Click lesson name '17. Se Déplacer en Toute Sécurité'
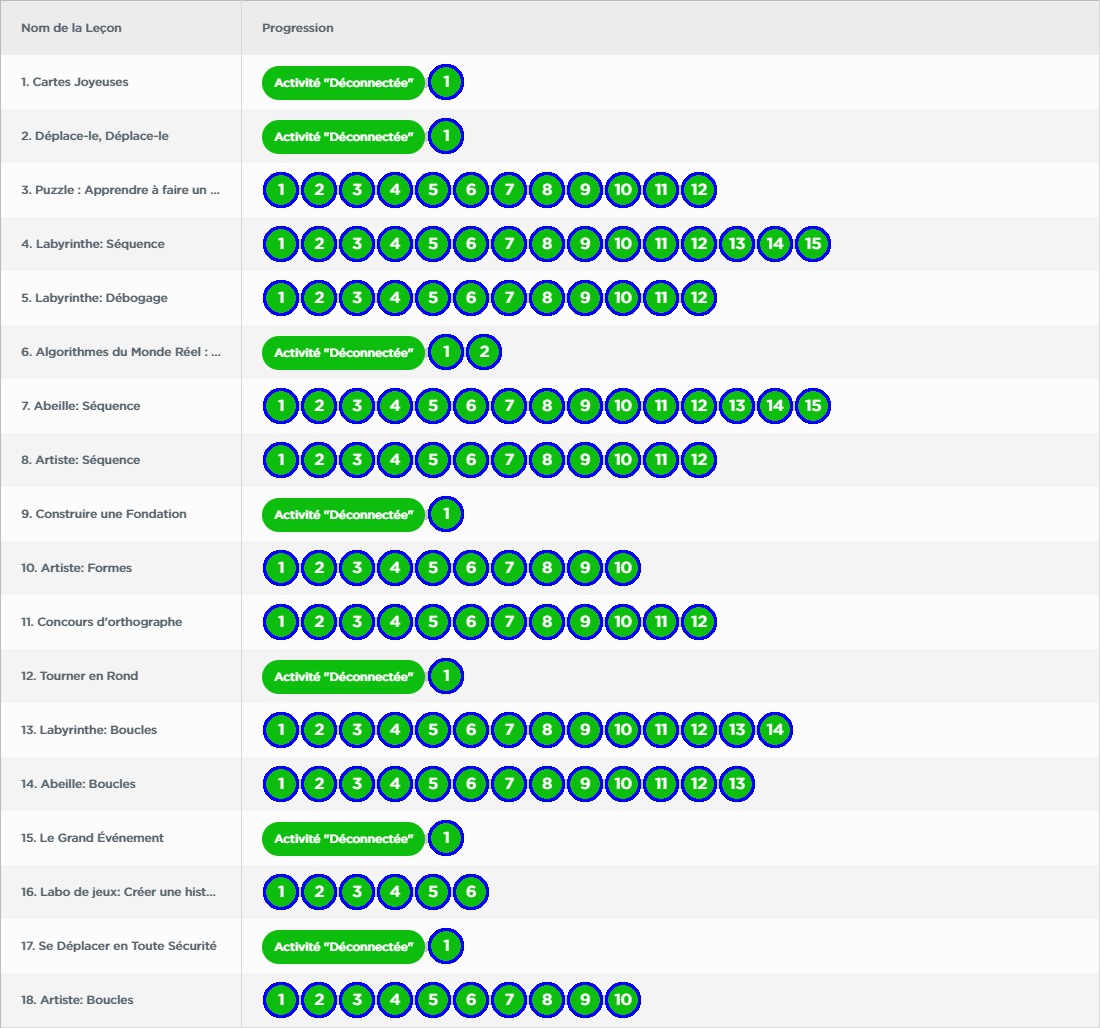The height and width of the screenshot is (1028, 1100). pyautogui.click(x=118, y=946)
